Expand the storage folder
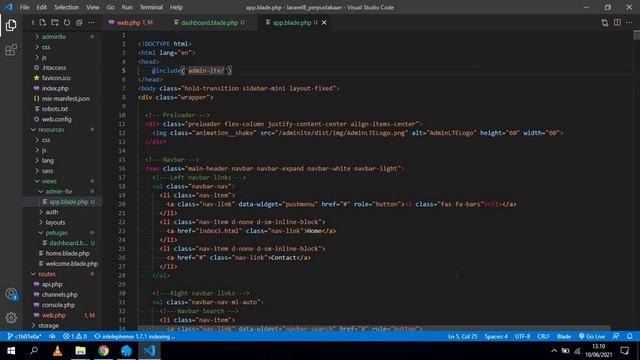 [x=48, y=325]
